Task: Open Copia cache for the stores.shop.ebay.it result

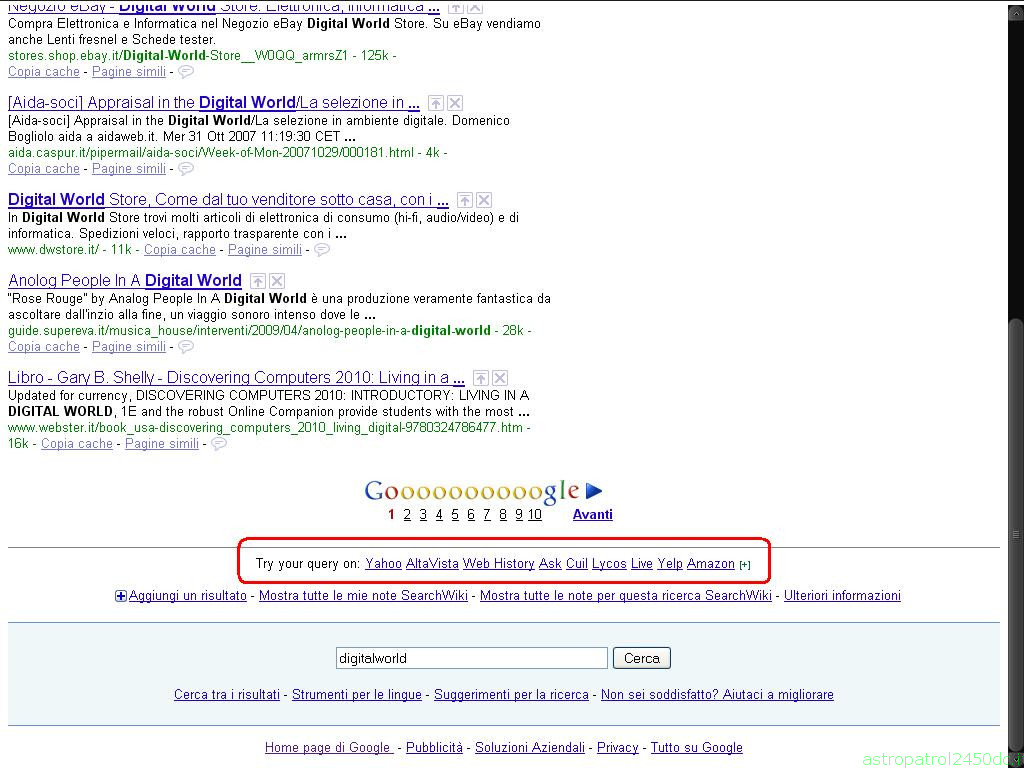Action: pos(44,72)
